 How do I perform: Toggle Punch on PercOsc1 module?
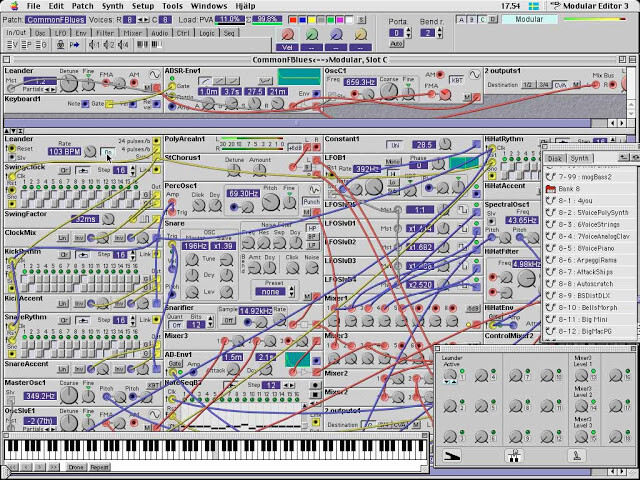pyautogui.click(x=311, y=202)
